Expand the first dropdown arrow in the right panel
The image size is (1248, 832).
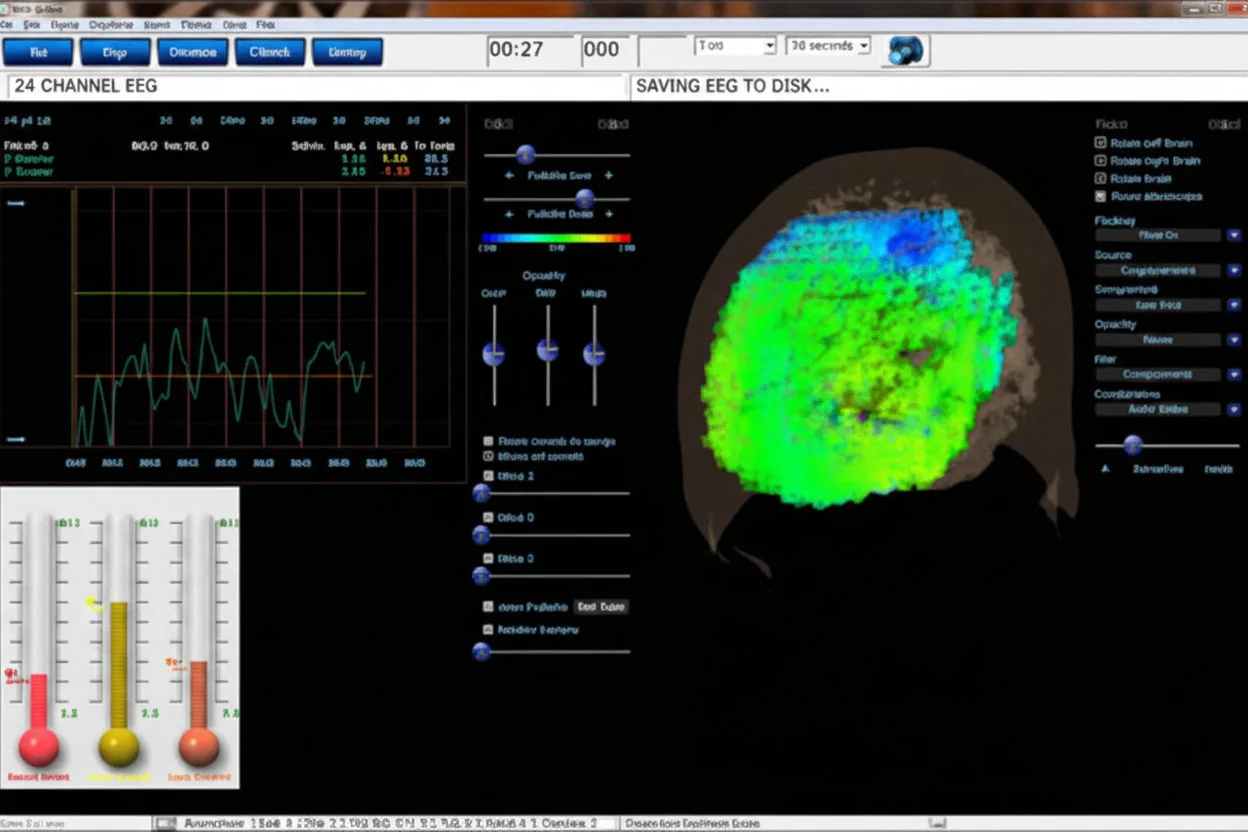coord(1234,235)
